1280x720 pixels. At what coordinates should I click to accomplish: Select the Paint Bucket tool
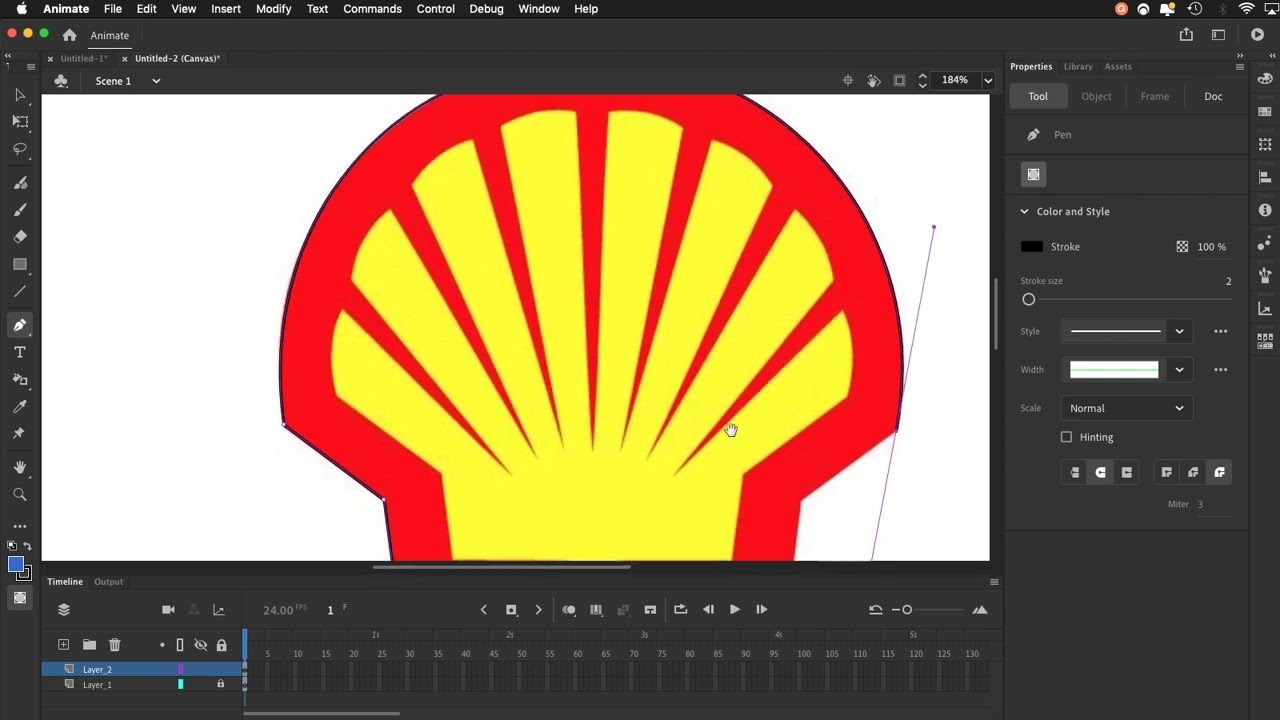pos(19,379)
